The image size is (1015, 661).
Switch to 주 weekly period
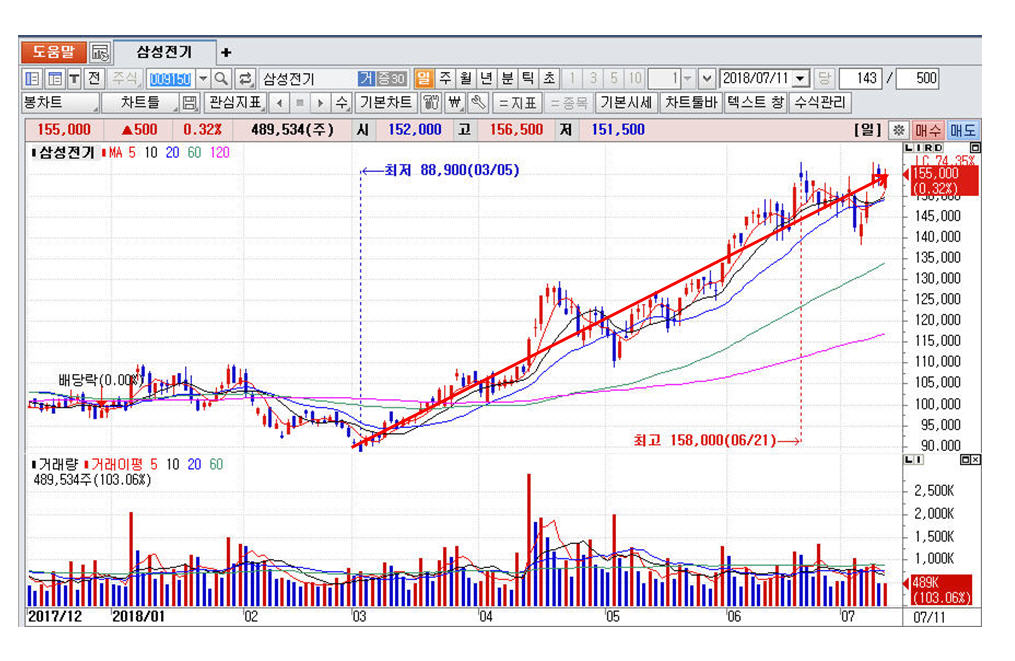[x=444, y=78]
